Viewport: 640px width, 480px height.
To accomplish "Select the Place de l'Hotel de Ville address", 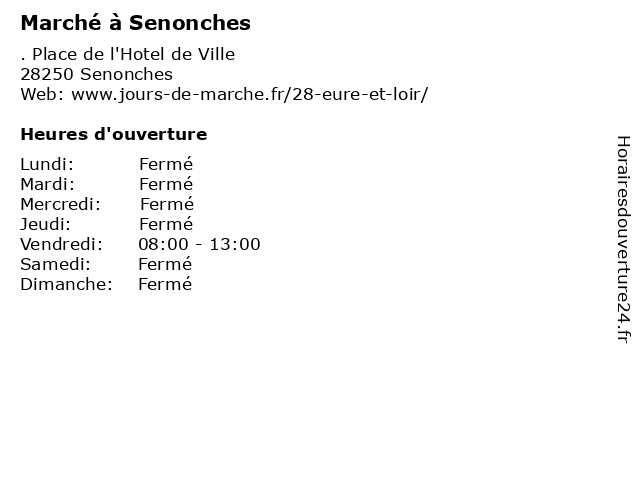I will click(128, 54).
